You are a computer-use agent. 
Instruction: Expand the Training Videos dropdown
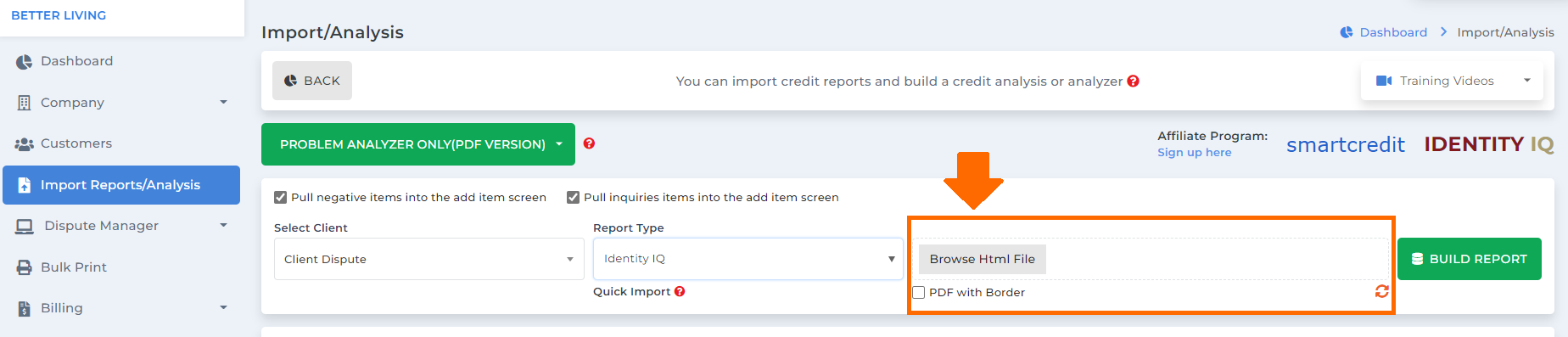click(1452, 81)
